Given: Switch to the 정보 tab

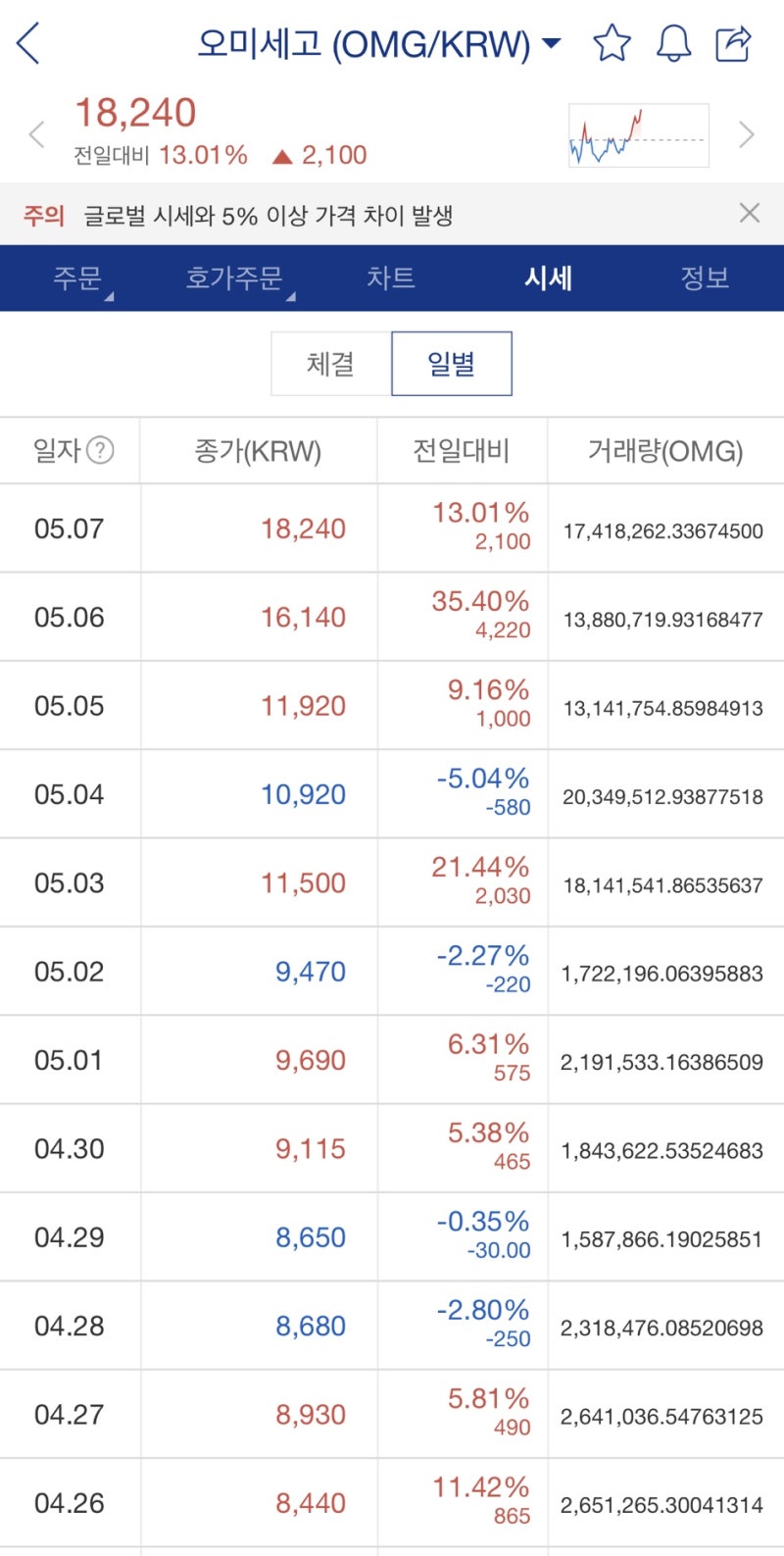Looking at the screenshot, I should coord(705,278).
